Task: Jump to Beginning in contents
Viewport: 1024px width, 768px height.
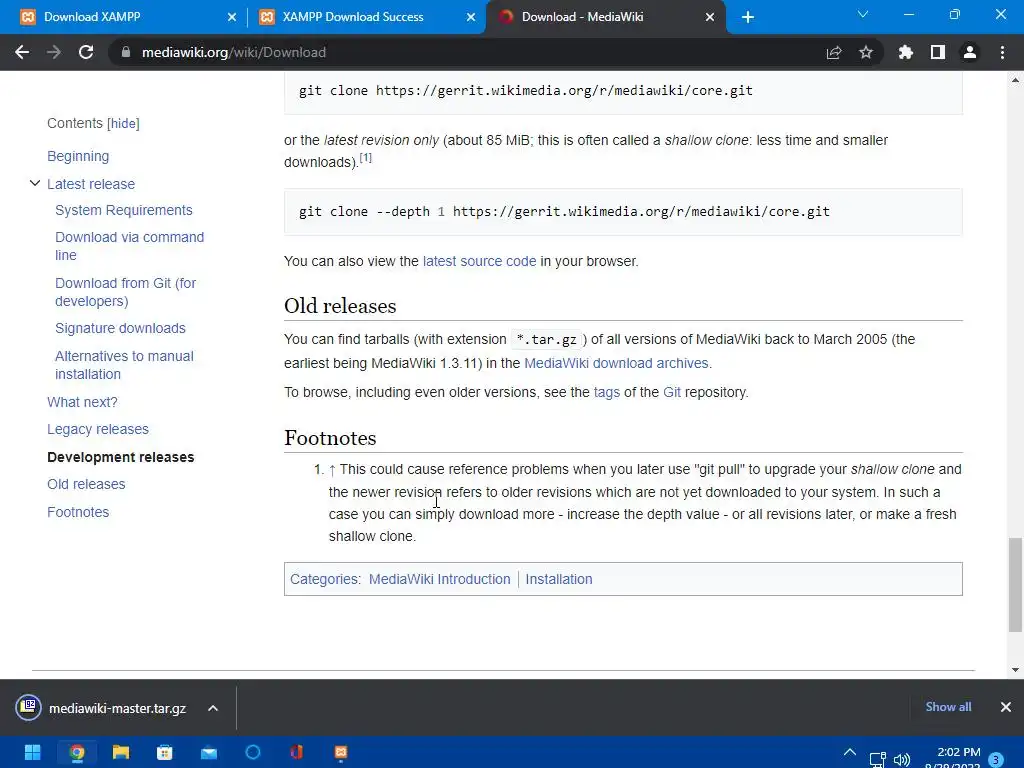Action: pyautogui.click(x=78, y=156)
